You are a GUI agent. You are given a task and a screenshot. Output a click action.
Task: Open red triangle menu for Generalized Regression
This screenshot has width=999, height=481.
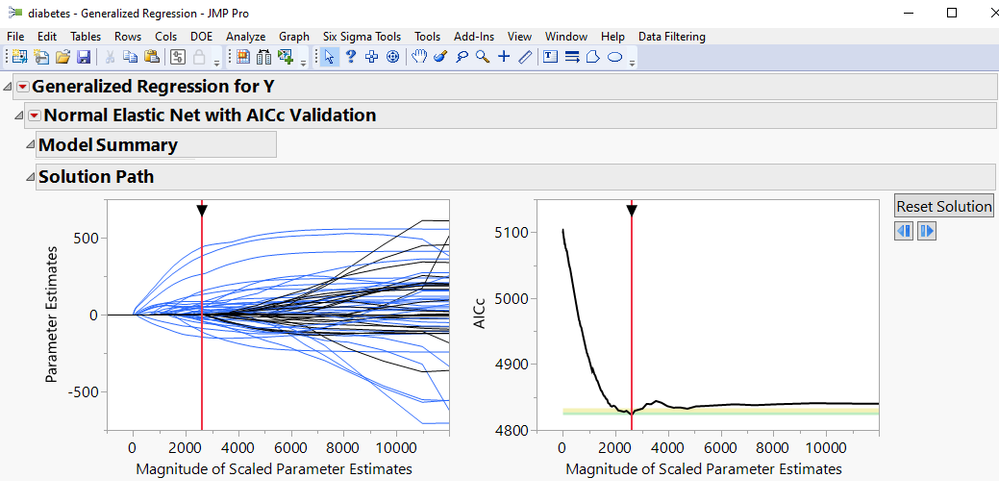[23, 87]
